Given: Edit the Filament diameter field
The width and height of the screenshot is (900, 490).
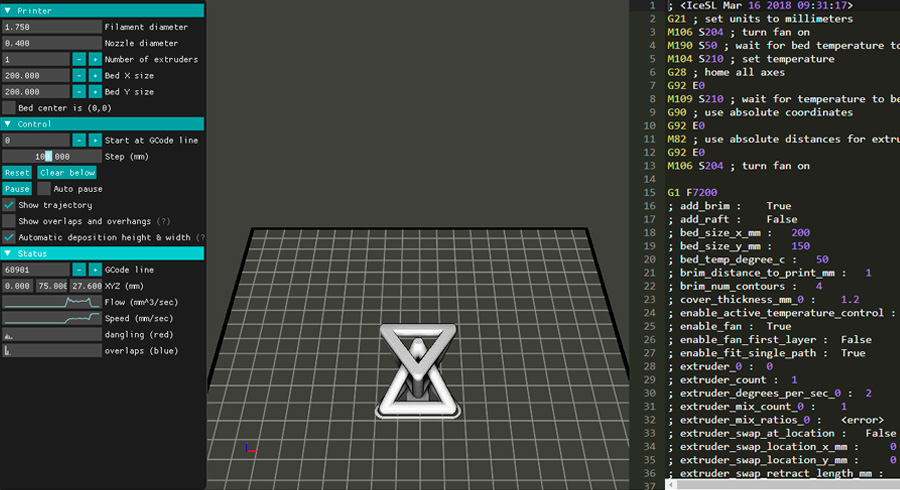Looking at the screenshot, I should tap(52, 27).
